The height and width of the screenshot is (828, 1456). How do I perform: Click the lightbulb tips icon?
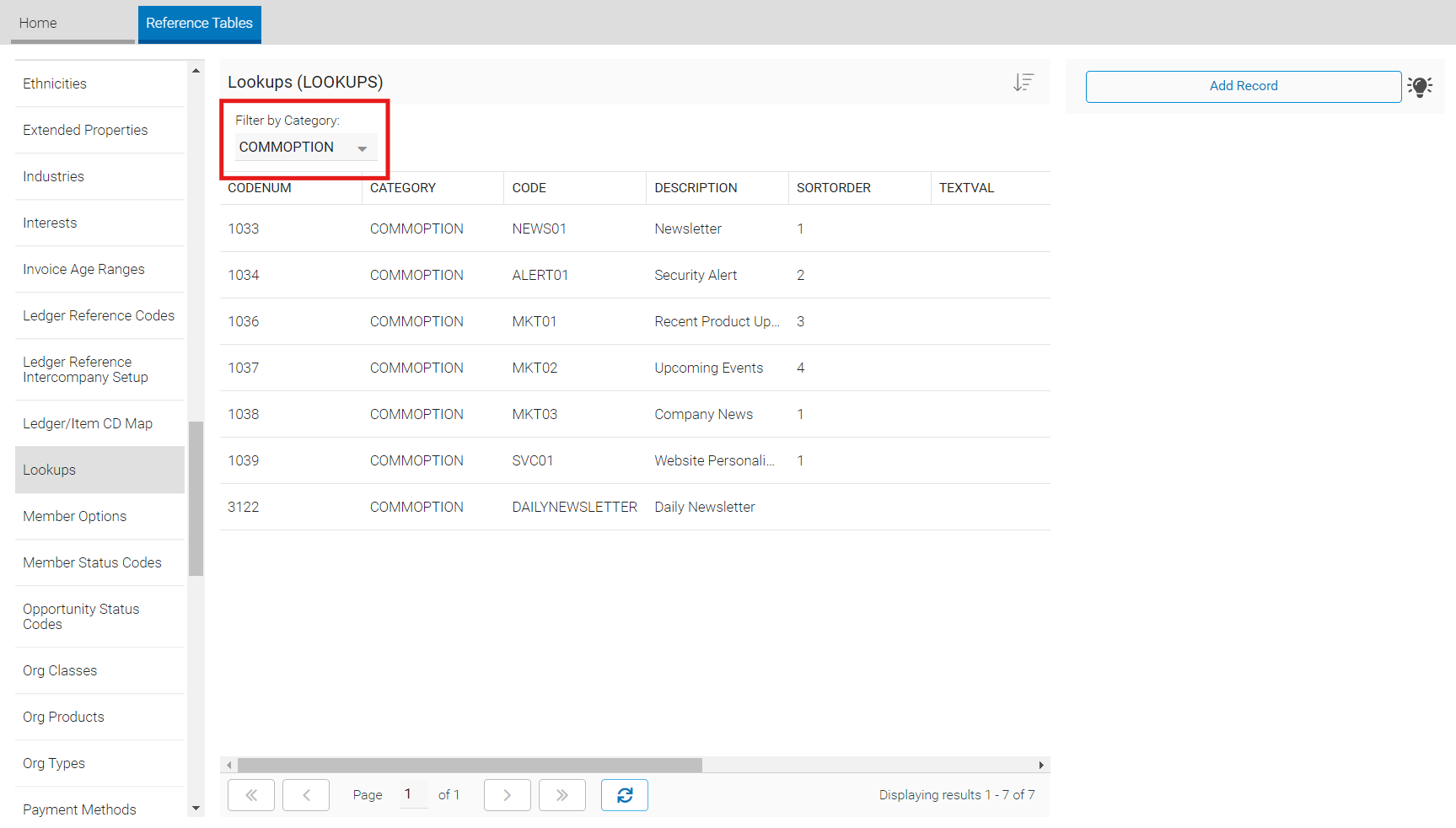[x=1420, y=86]
